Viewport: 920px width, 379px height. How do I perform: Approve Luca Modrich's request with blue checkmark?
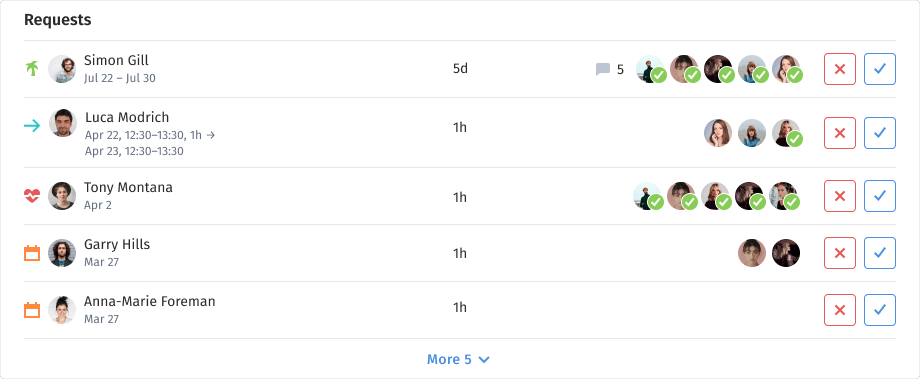pyautogui.click(x=880, y=133)
